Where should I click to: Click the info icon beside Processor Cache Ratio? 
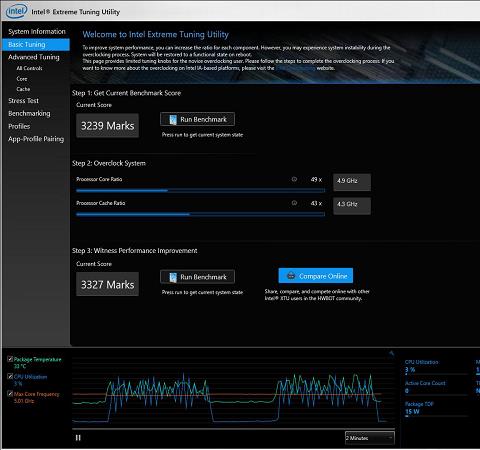click(294, 203)
